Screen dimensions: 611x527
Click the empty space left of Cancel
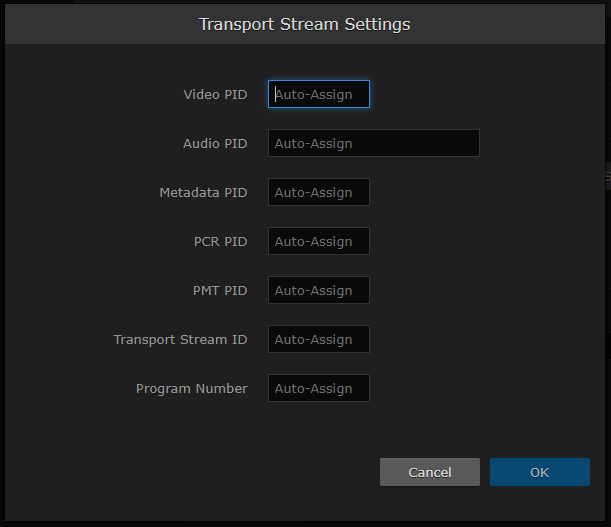pos(200,472)
